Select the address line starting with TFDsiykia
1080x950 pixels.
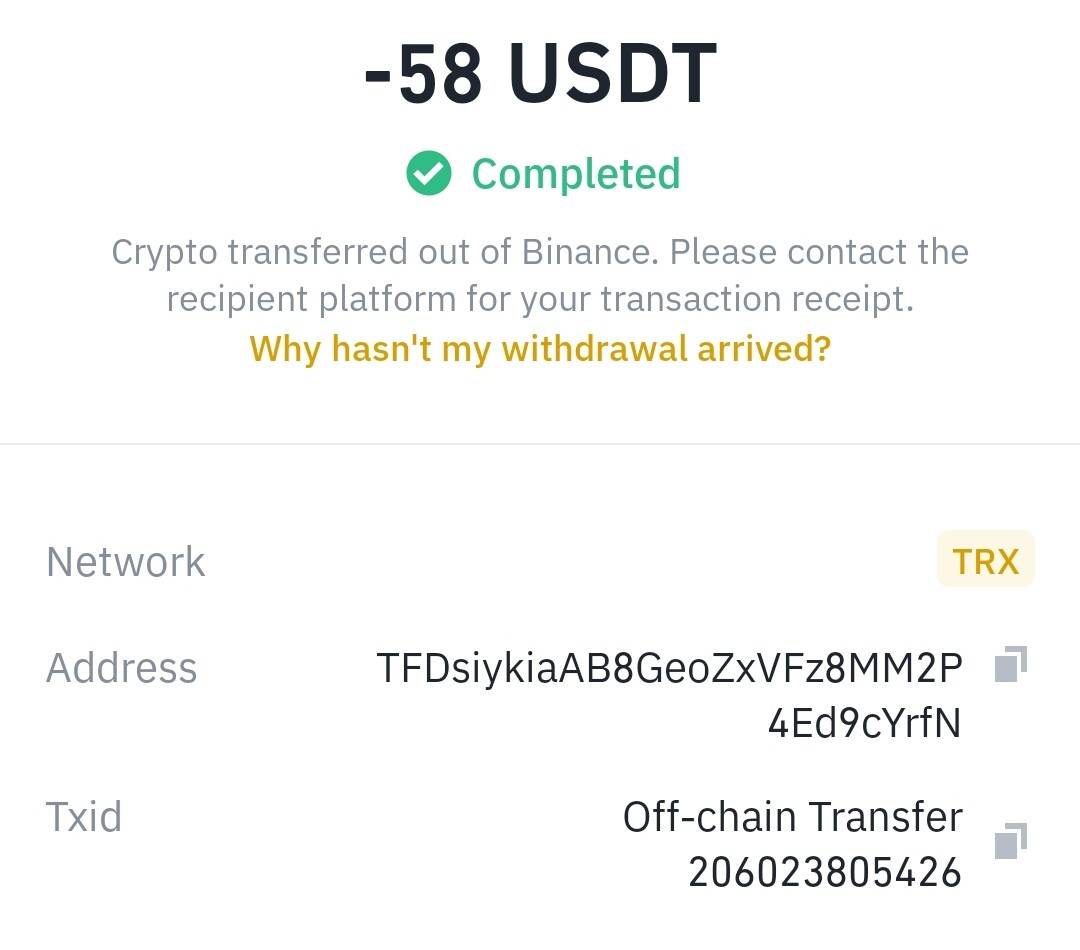[x=669, y=668]
